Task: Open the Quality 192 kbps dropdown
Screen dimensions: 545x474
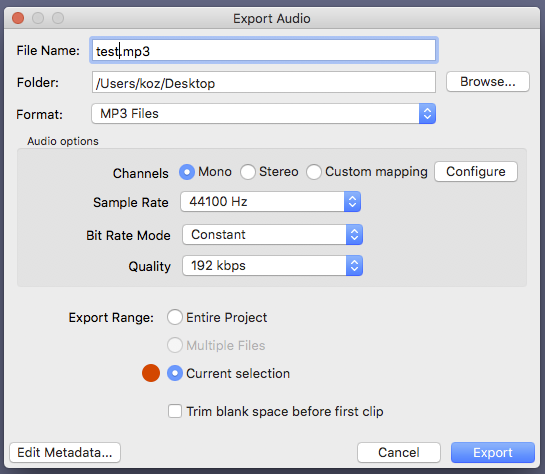Action: click(x=272, y=266)
